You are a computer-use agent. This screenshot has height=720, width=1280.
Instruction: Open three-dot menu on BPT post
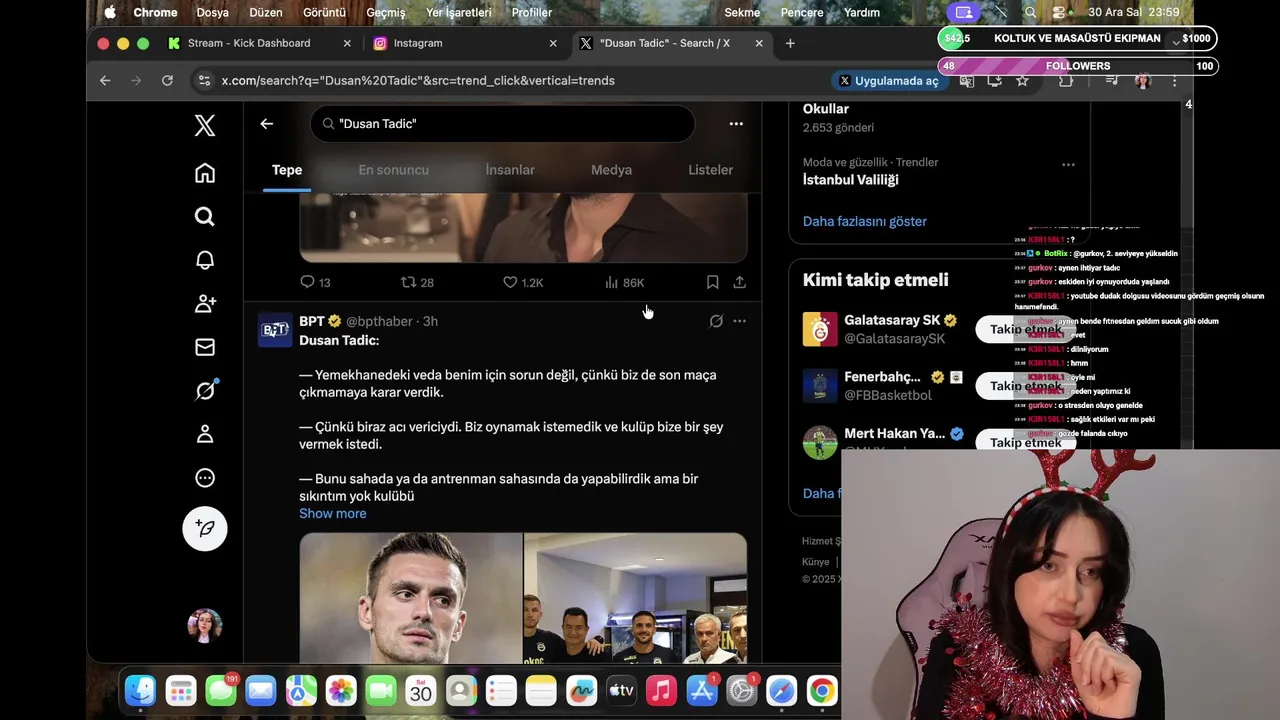click(x=740, y=321)
